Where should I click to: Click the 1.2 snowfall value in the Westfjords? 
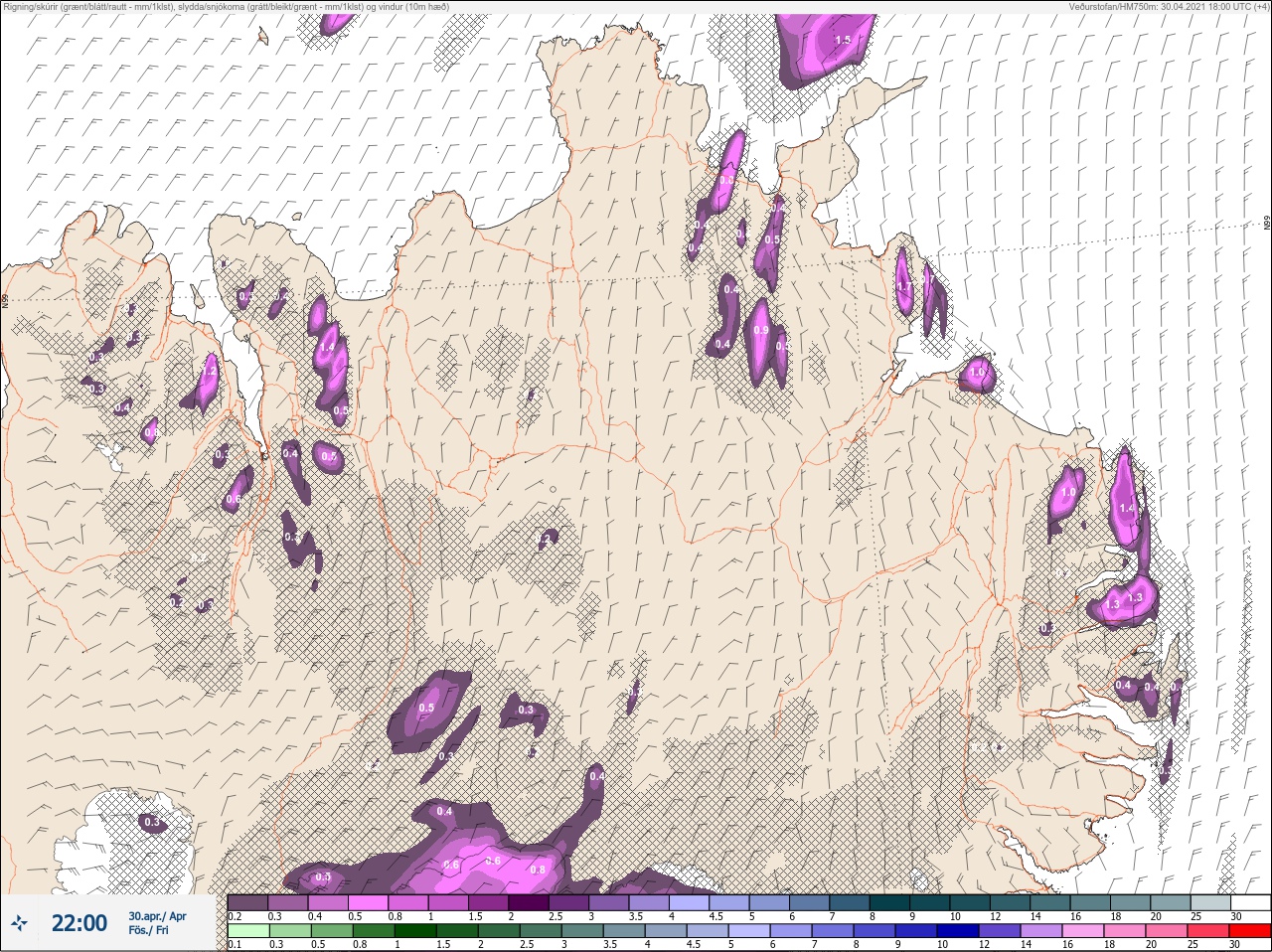(209, 371)
